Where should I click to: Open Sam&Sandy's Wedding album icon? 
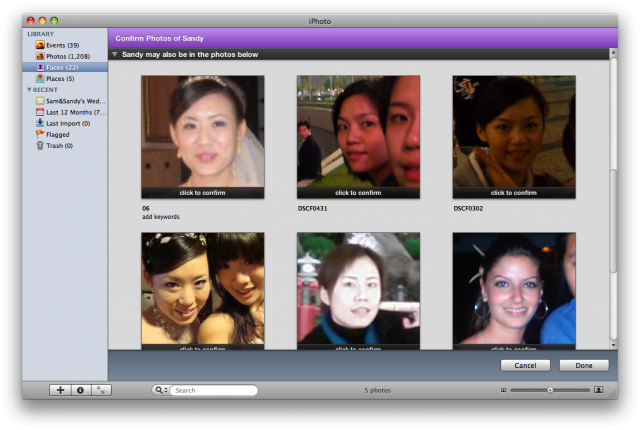pos(40,101)
